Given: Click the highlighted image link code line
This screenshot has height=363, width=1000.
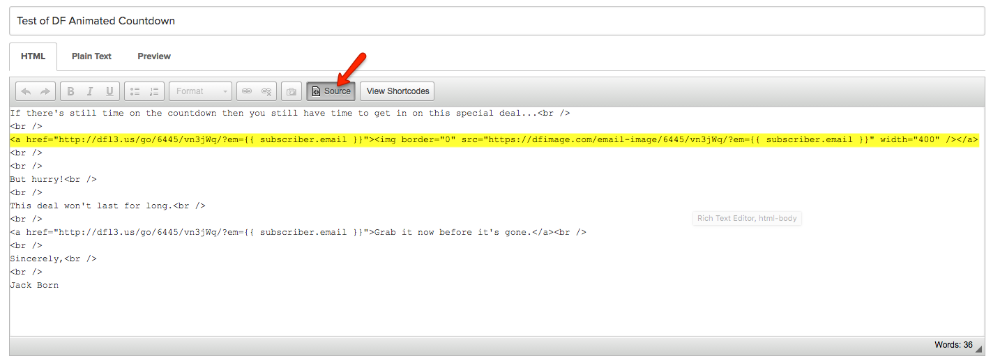Looking at the screenshot, I should (494, 139).
